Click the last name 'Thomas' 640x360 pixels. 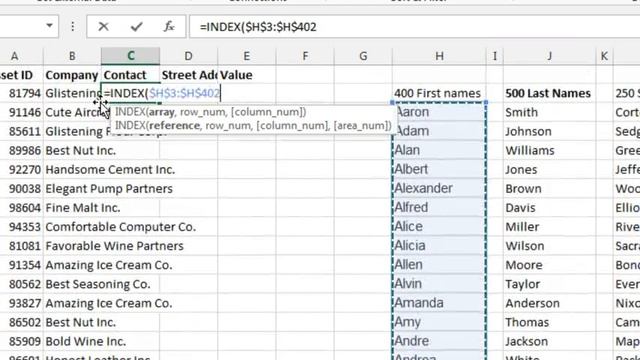[549, 322]
